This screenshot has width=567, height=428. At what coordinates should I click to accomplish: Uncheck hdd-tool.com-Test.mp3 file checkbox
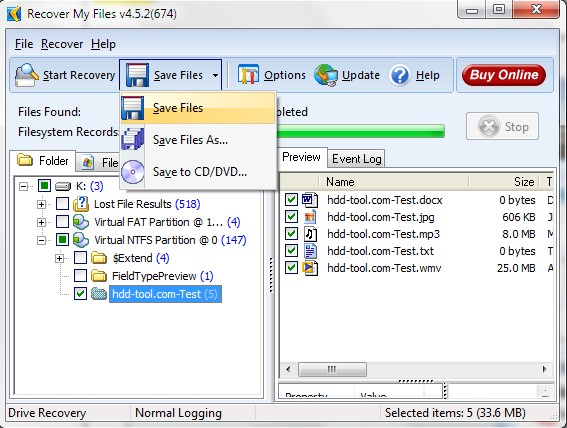(x=291, y=234)
